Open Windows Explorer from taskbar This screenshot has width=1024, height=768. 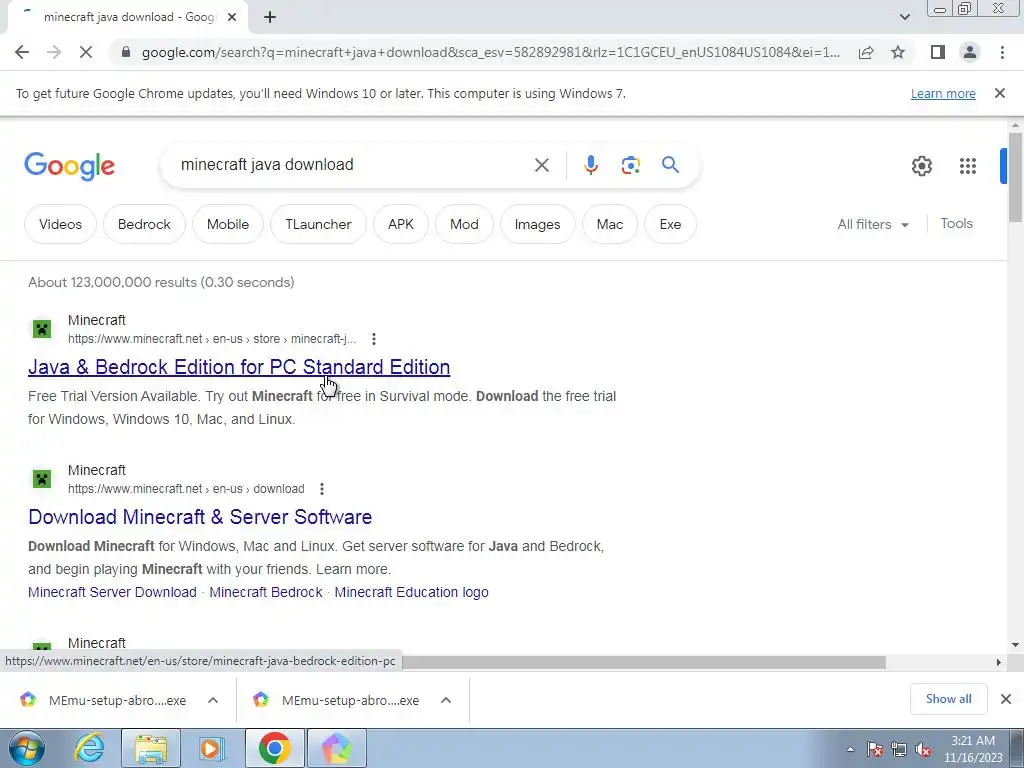click(151, 748)
